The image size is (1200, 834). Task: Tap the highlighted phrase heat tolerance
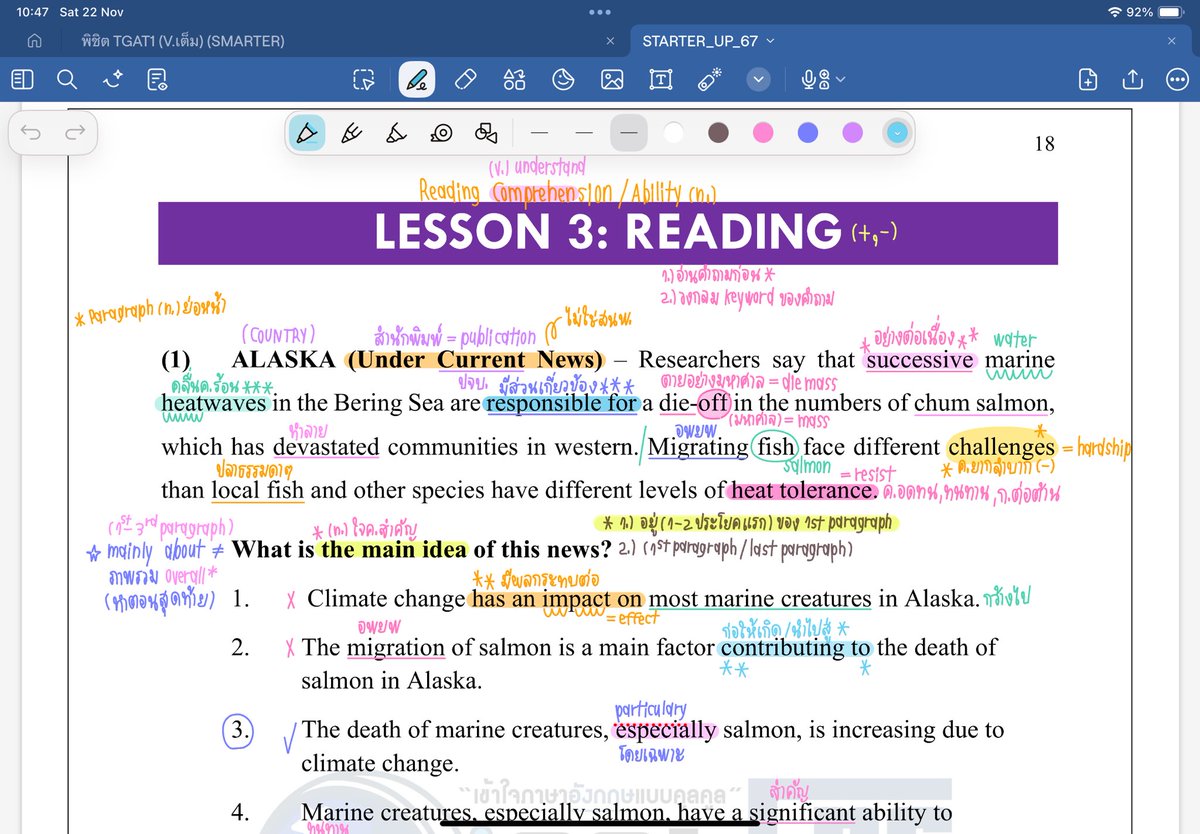tap(803, 491)
